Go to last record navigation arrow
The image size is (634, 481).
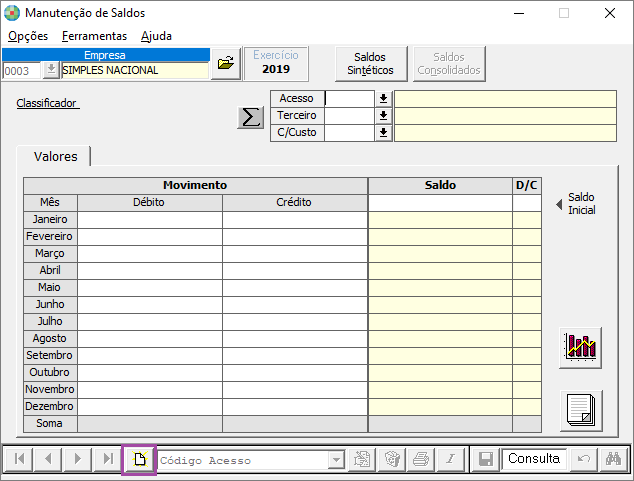click(106, 460)
